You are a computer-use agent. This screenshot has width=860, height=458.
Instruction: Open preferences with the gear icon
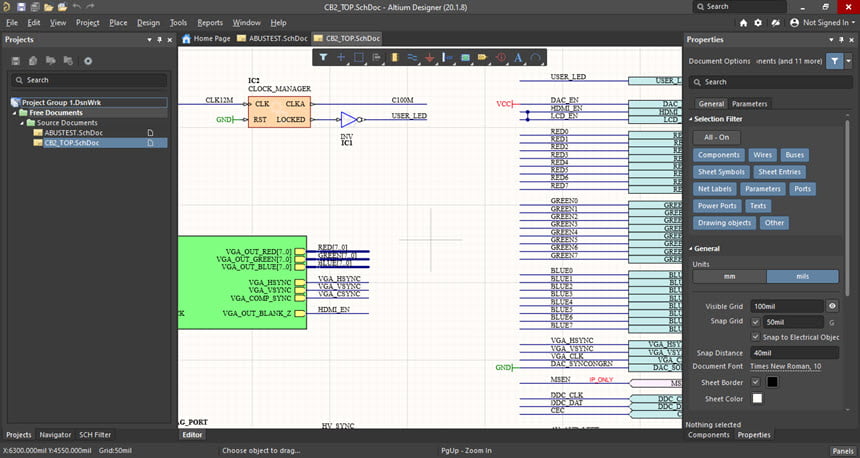tap(758, 22)
